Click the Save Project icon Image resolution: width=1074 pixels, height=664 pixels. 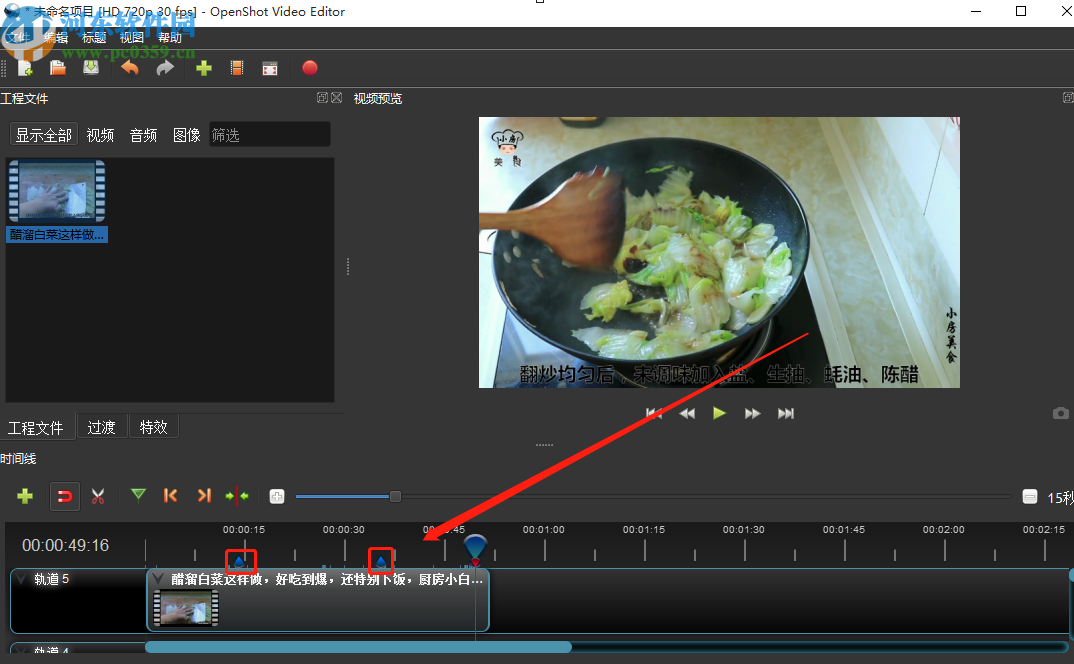click(x=91, y=68)
